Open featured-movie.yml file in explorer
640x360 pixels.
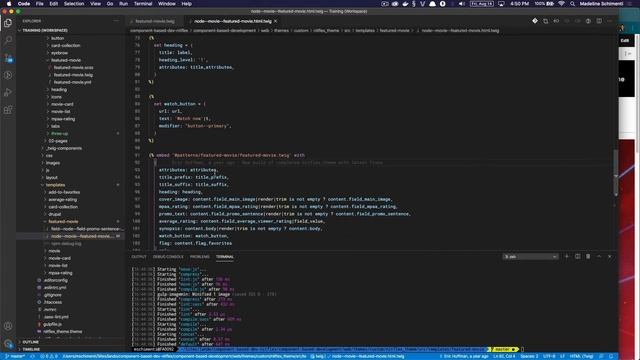(x=72, y=82)
